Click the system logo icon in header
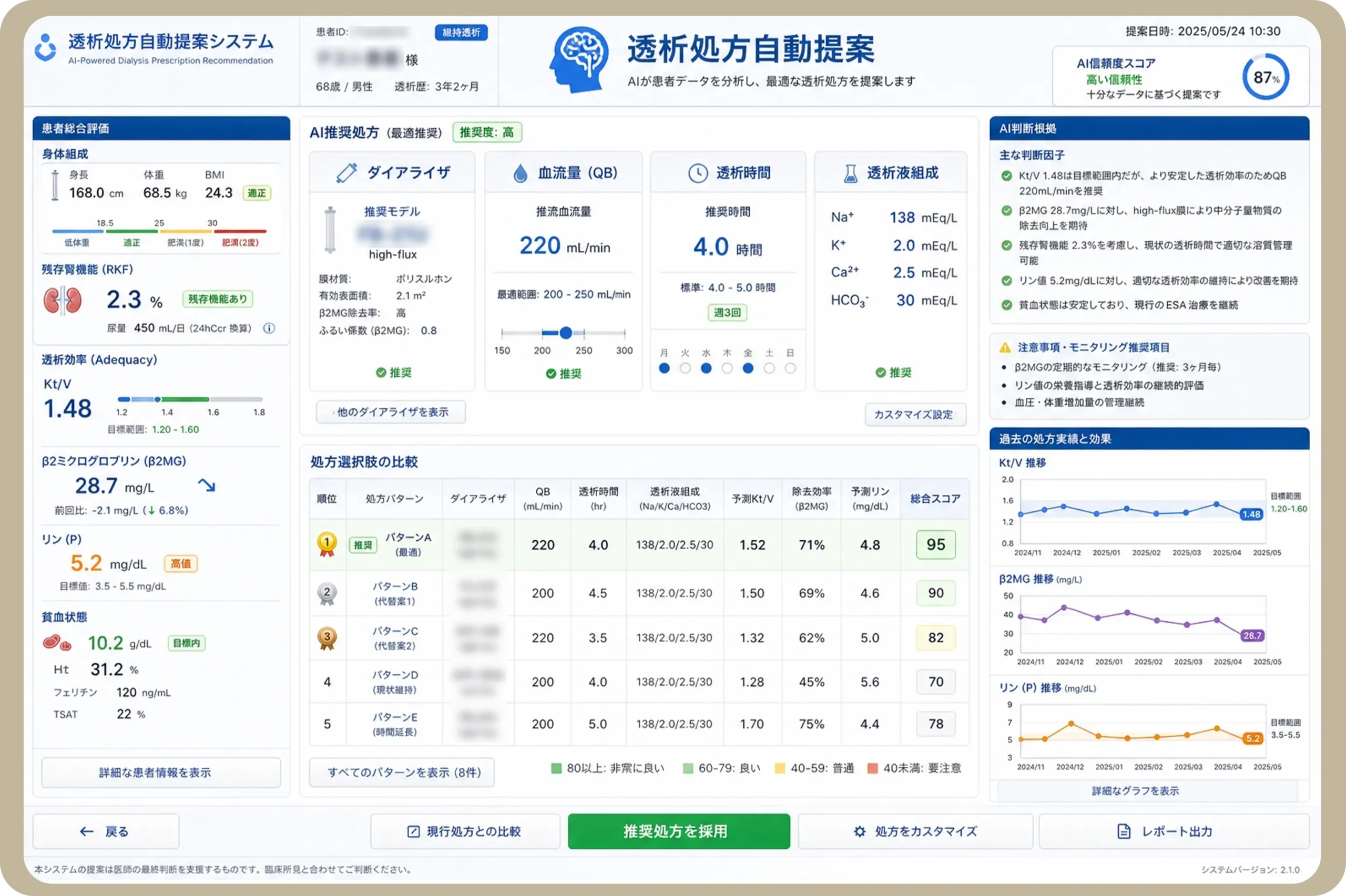The height and width of the screenshot is (896, 1346). [45, 47]
